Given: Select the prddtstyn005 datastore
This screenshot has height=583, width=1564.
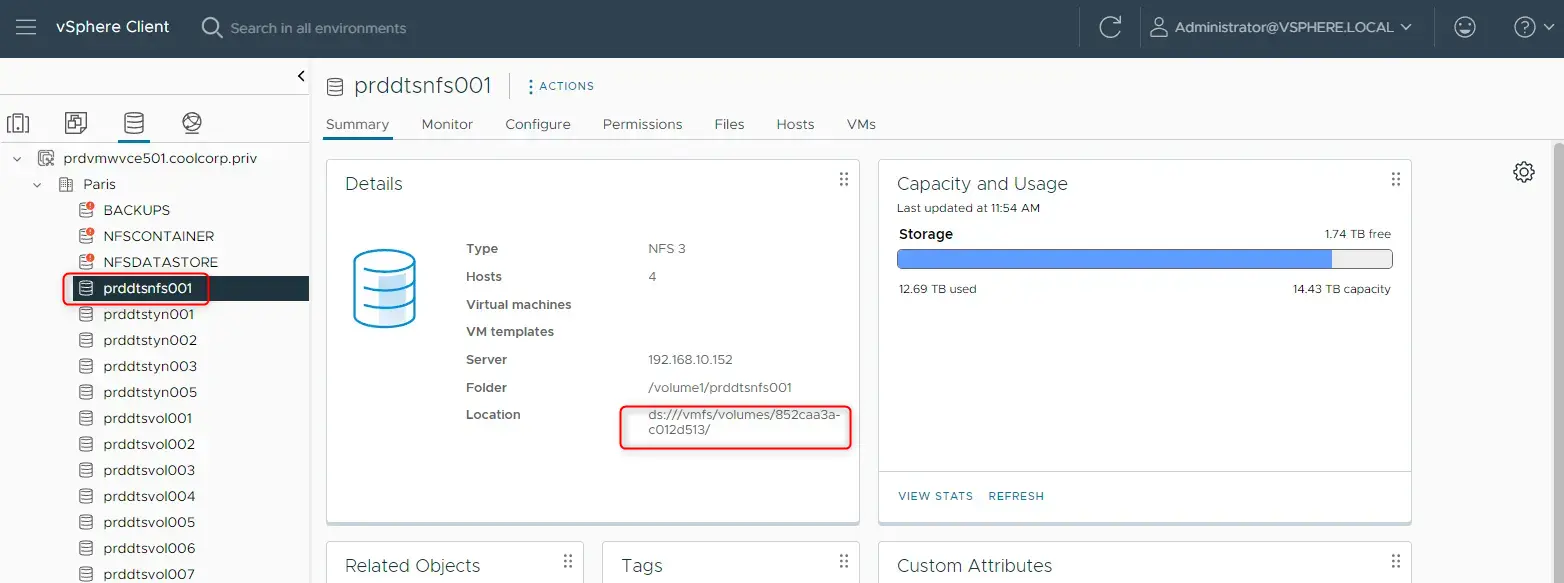Looking at the screenshot, I should click(150, 392).
